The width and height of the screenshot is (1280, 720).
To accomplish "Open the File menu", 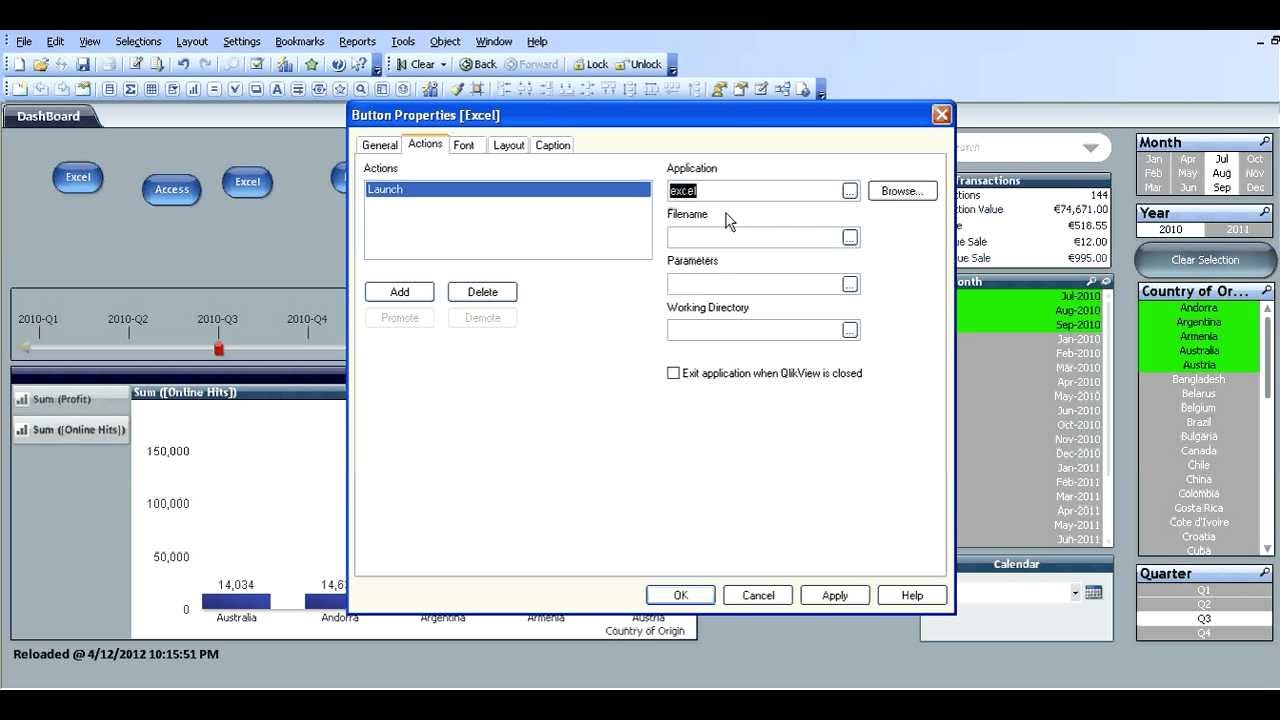I will (24, 42).
